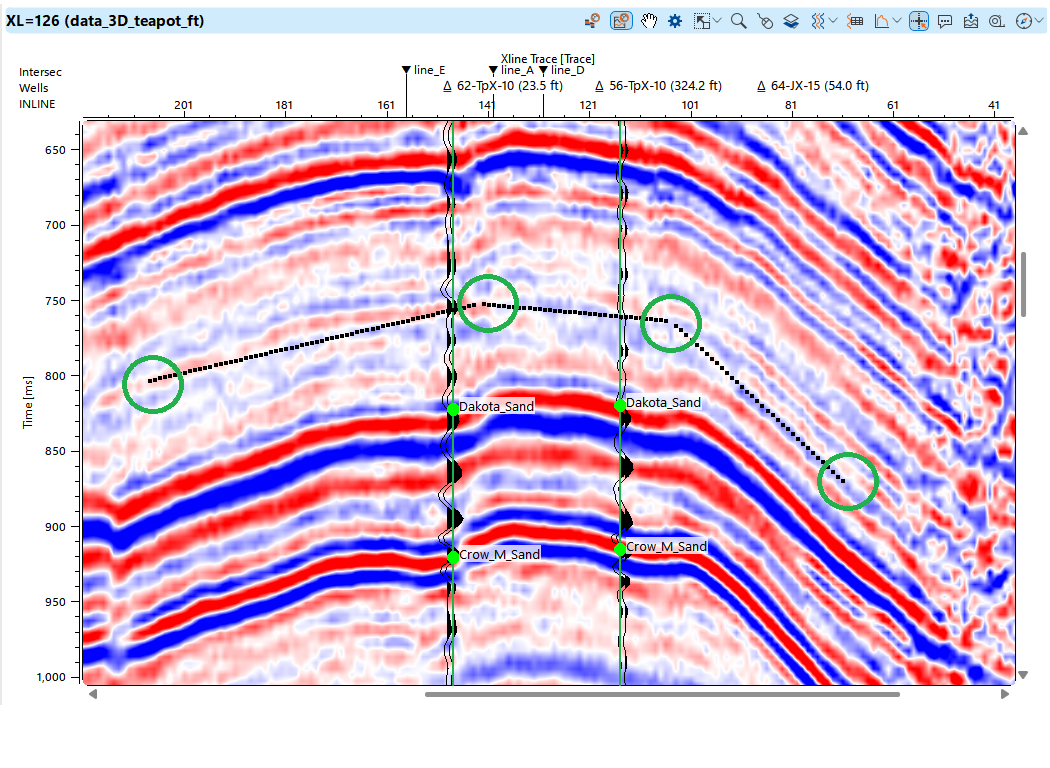This screenshot has width=1050, height=768.
Task: Click the Dakota_Sand marker label
Action: point(497,406)
